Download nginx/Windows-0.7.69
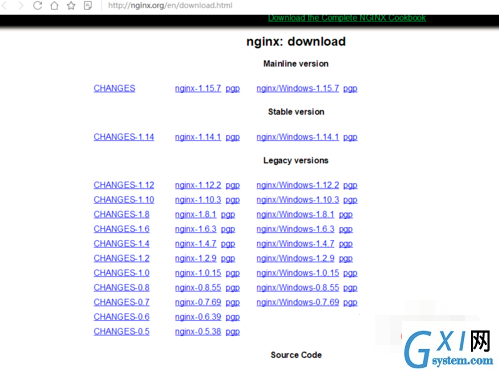500x369 pixels. pyautogui.click(x=298, y=302)
